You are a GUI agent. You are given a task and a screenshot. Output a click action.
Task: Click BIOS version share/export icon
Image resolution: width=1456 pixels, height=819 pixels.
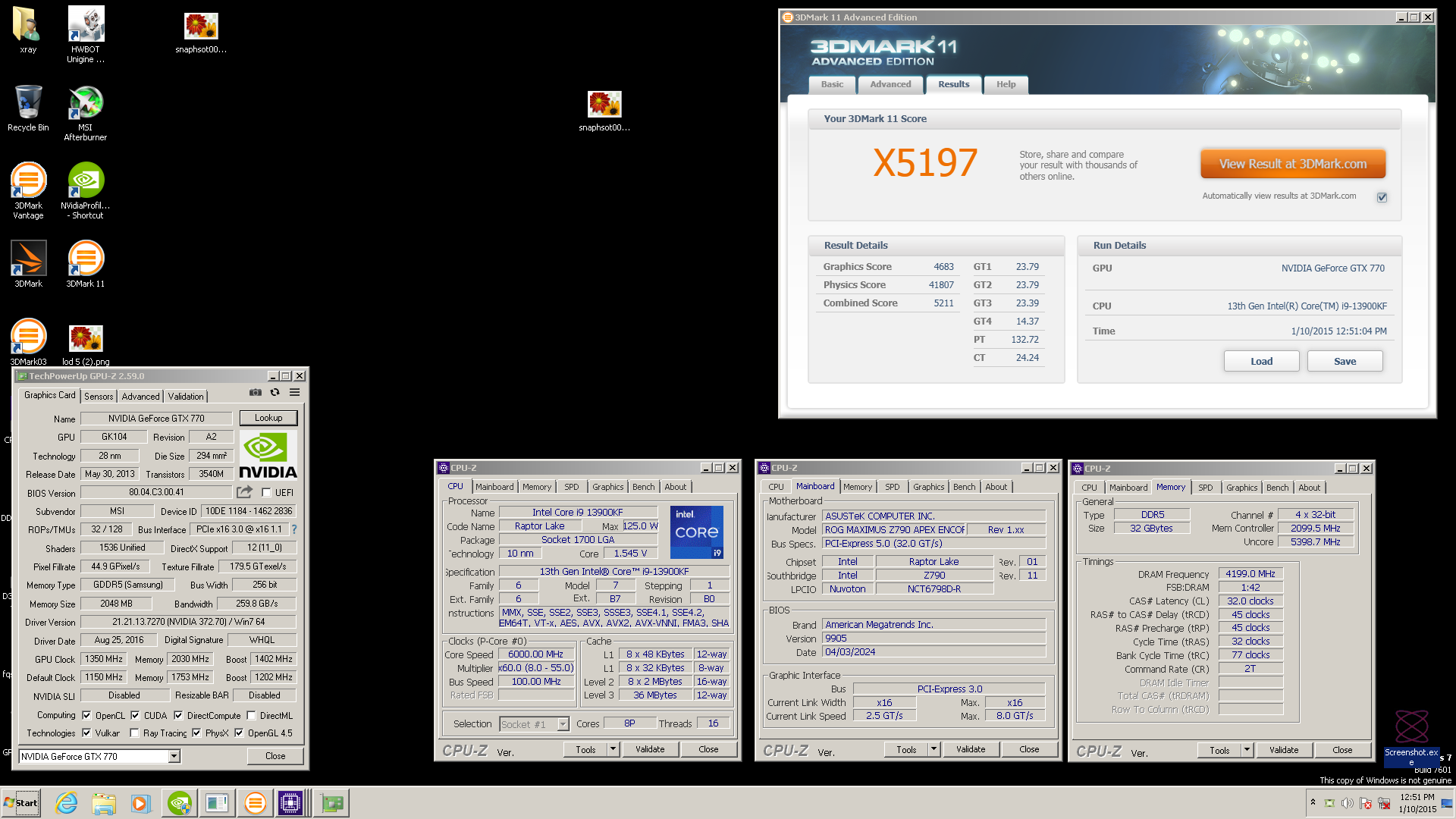(244, 492)
